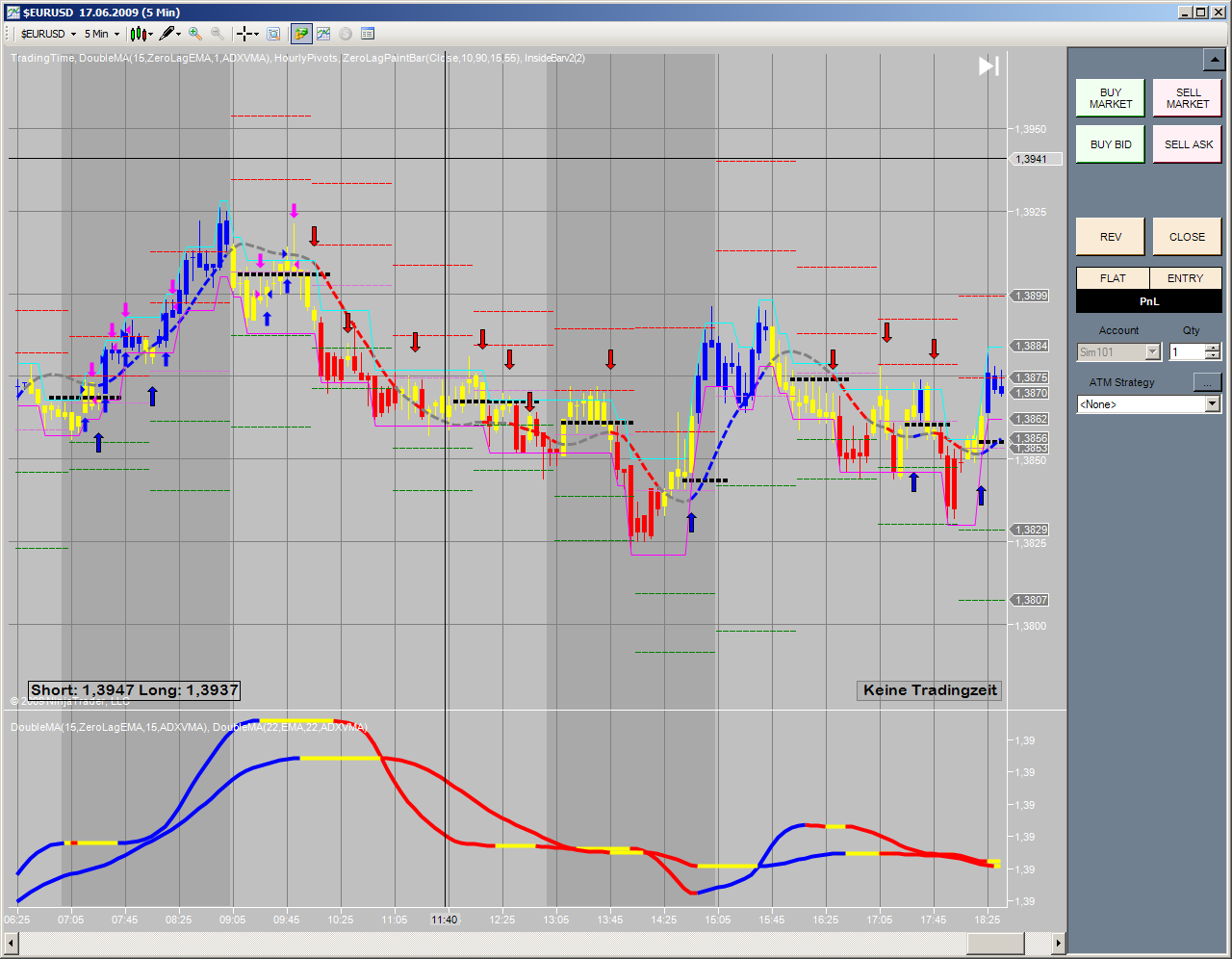Viewport: 1232px width, 959px height.
Task: Click the 15:05 time axis label
Action: click(717, 920)
